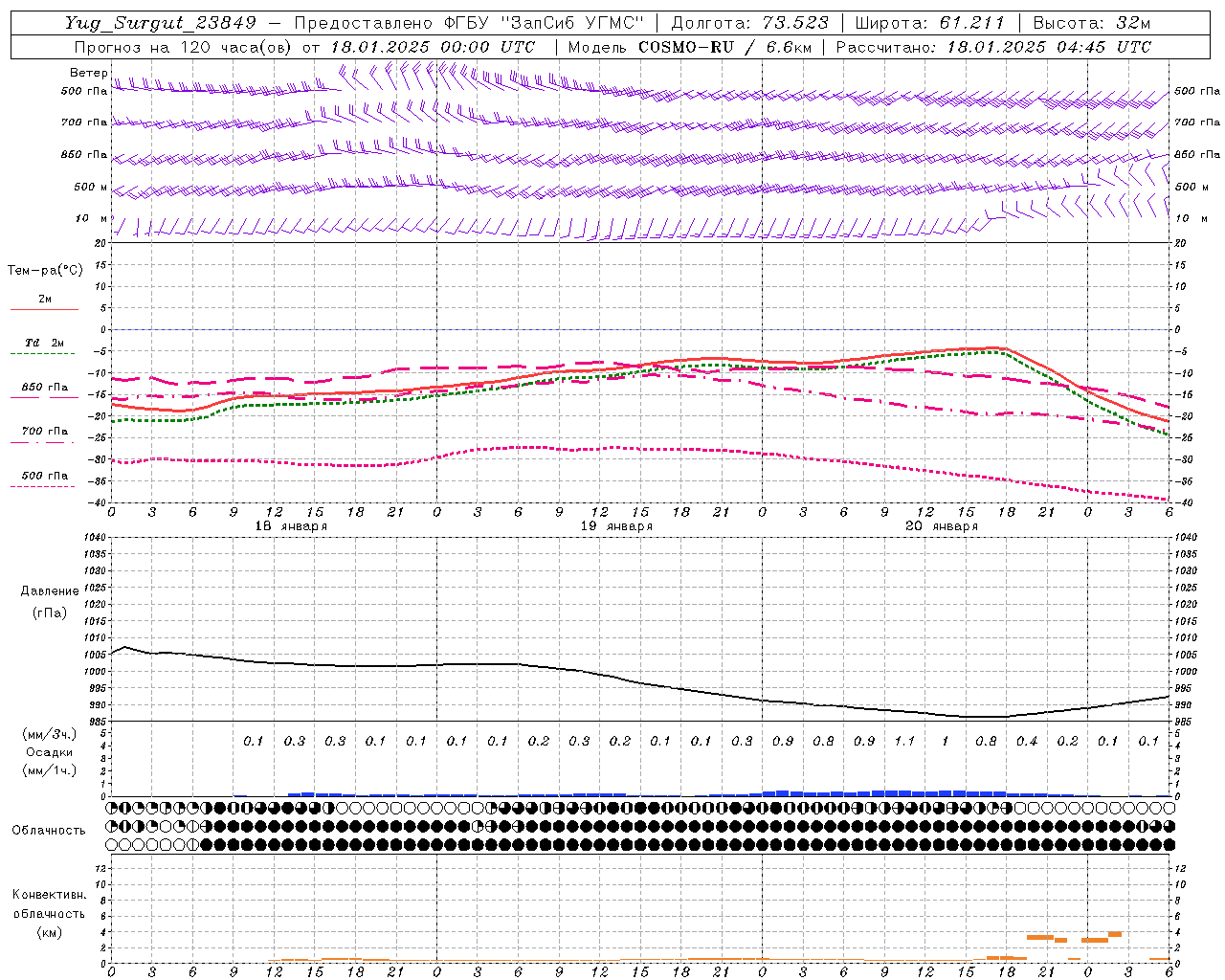Screen dimensions: 1225x980
Task: Click the Осадки chart label
Action: click(48, 752)
